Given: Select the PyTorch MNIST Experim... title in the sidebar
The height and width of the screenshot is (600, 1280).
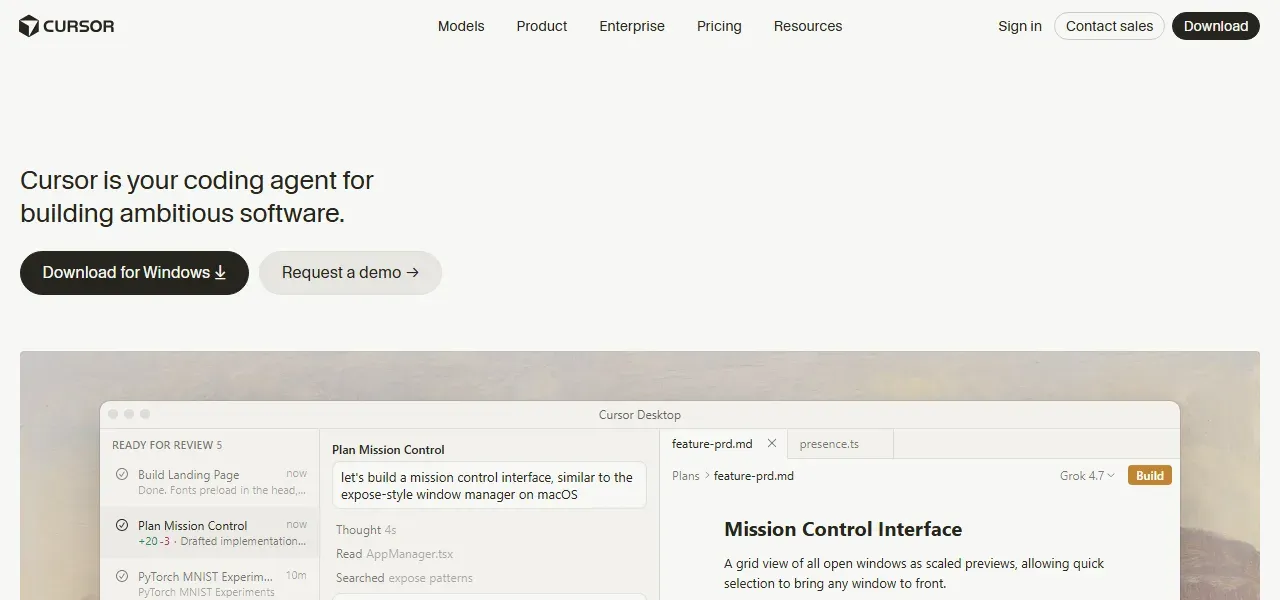Looking at the screenshot, I should [206, 576].
